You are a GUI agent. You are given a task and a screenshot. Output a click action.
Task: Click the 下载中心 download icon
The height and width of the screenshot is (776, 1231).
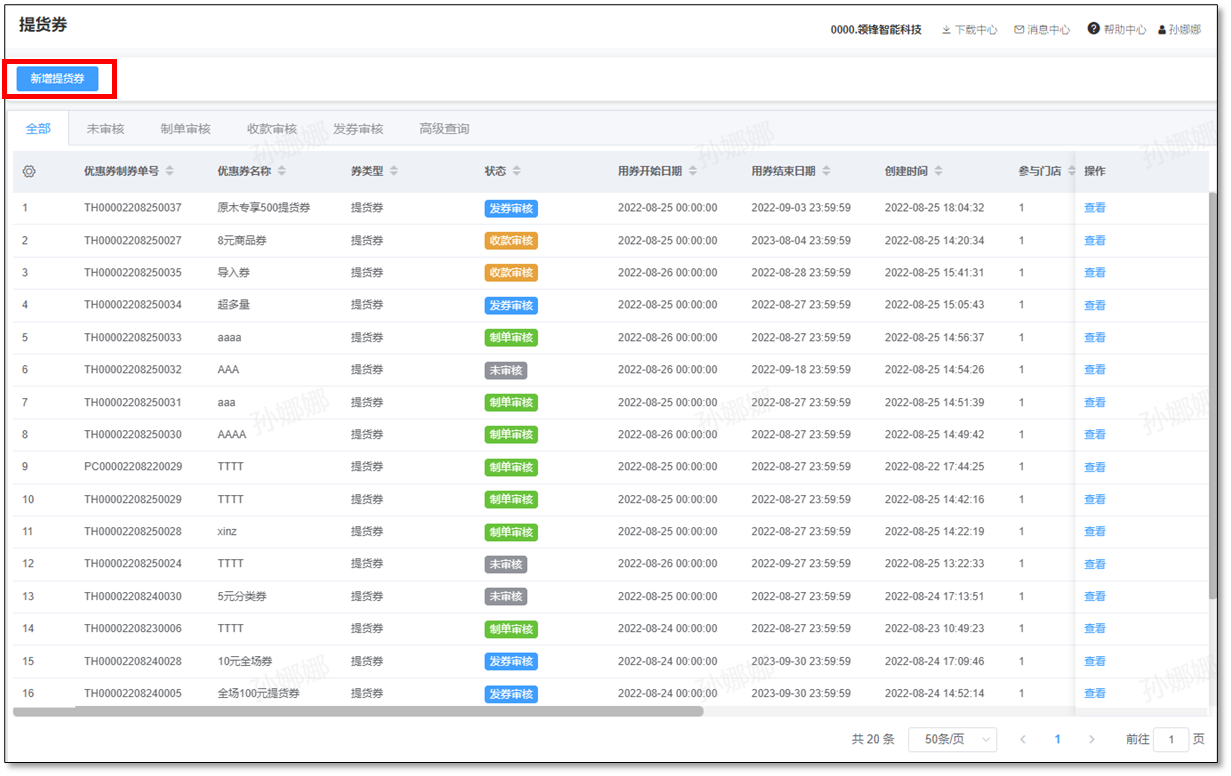tap(946, 30)
